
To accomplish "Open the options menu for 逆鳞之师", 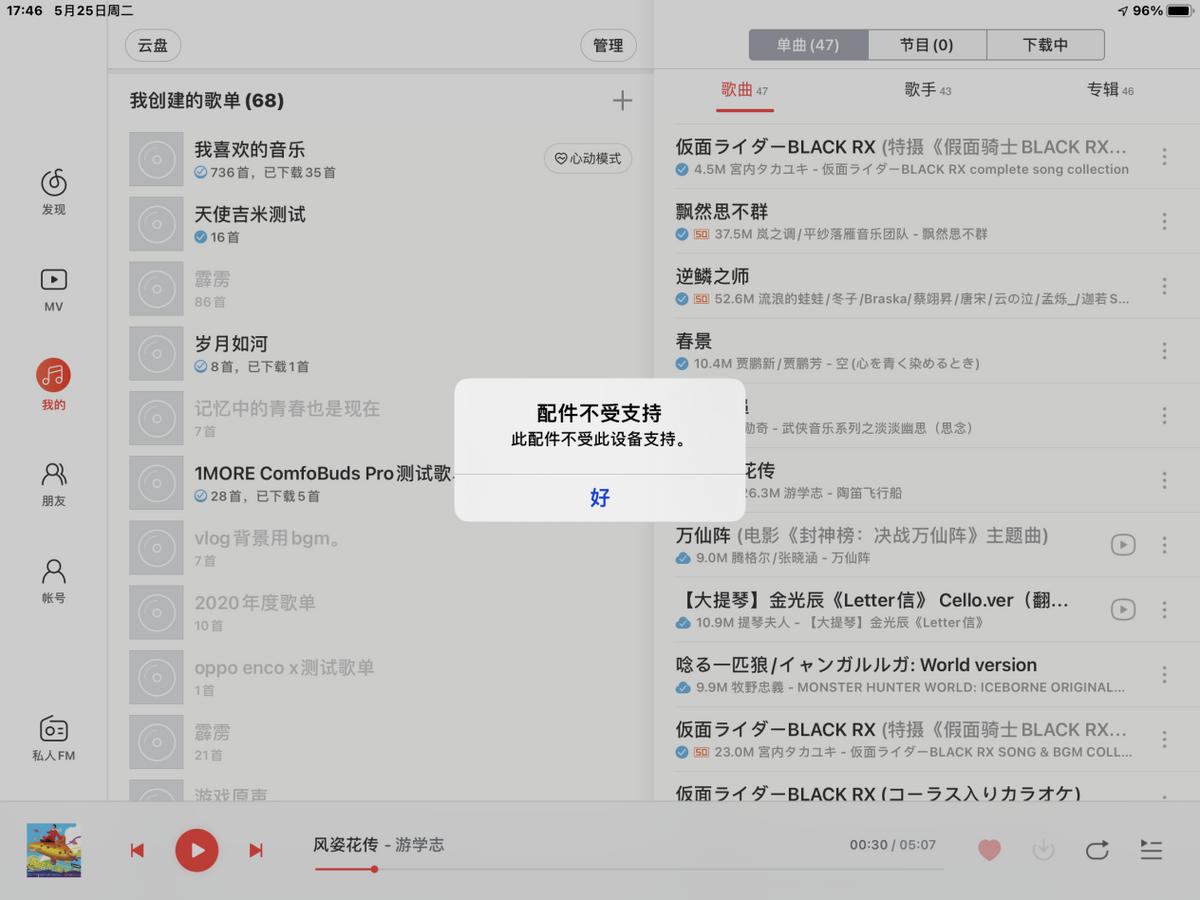I will (1164, 286).
